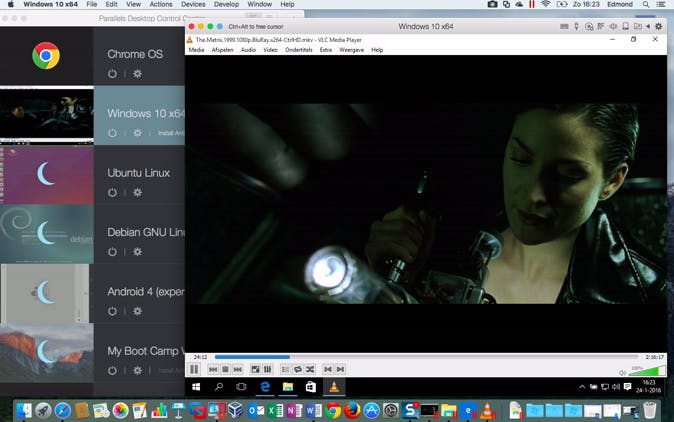Power on Android 4 virtual machine
This screenshot has width=674, height=422.
pos(112,311)
